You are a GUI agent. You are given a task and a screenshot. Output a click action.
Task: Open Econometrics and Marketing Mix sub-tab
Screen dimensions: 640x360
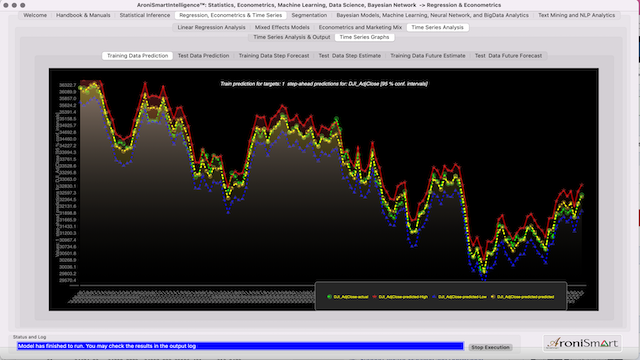[x=360, y=27]
